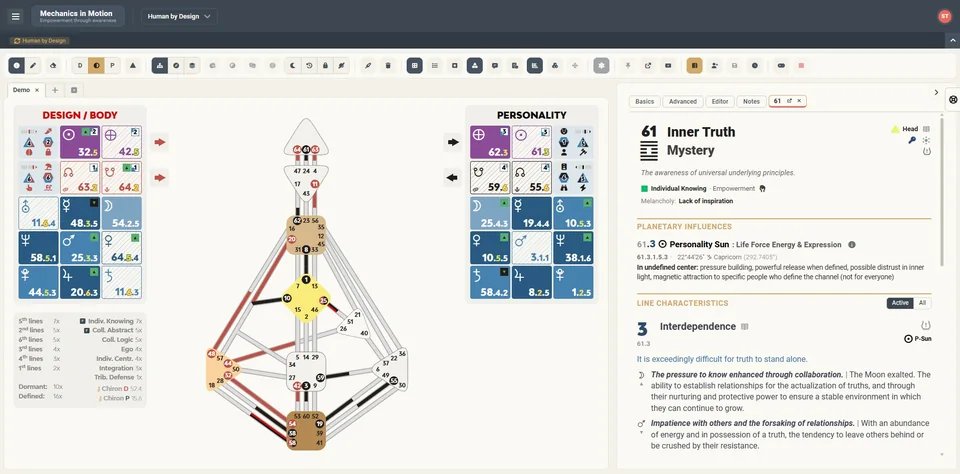Click the pink square stop icon

801,66
